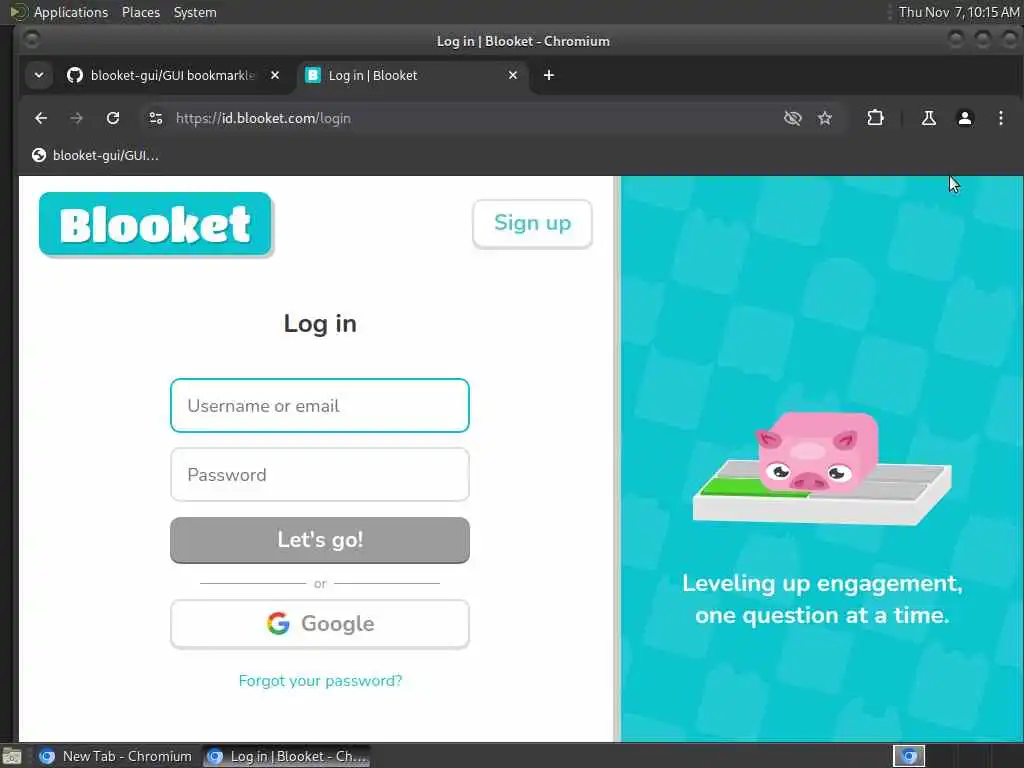Screen dimensions: 1024x768
Task: Click the blooket-gui/GUI bookmark in bookmarks bar
Action: (x=95, y=155)
